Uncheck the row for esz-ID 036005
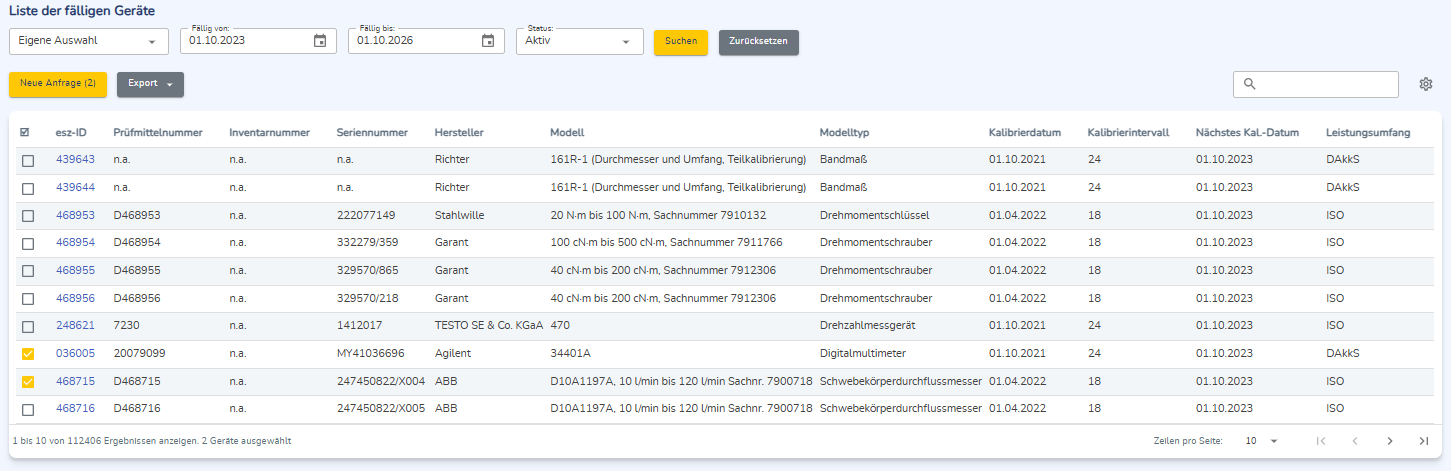Viewport: 1451px width, 471px height. click(x=28, y=353)
